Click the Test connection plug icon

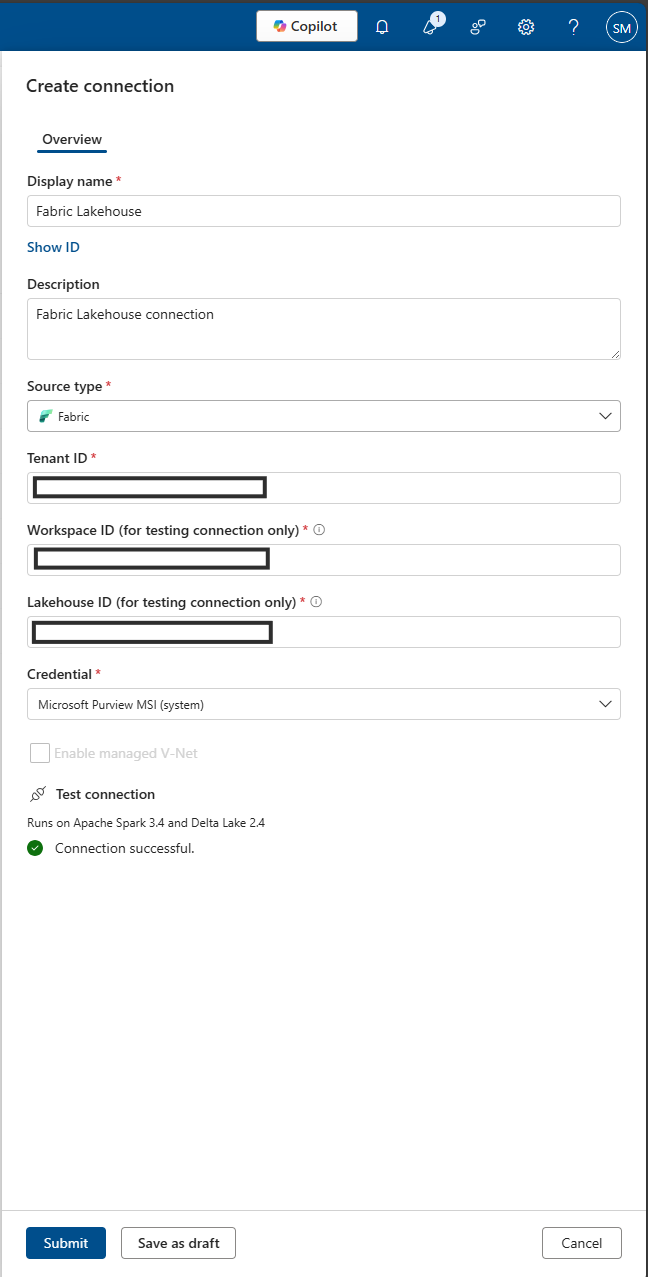[x=38, y=794]
